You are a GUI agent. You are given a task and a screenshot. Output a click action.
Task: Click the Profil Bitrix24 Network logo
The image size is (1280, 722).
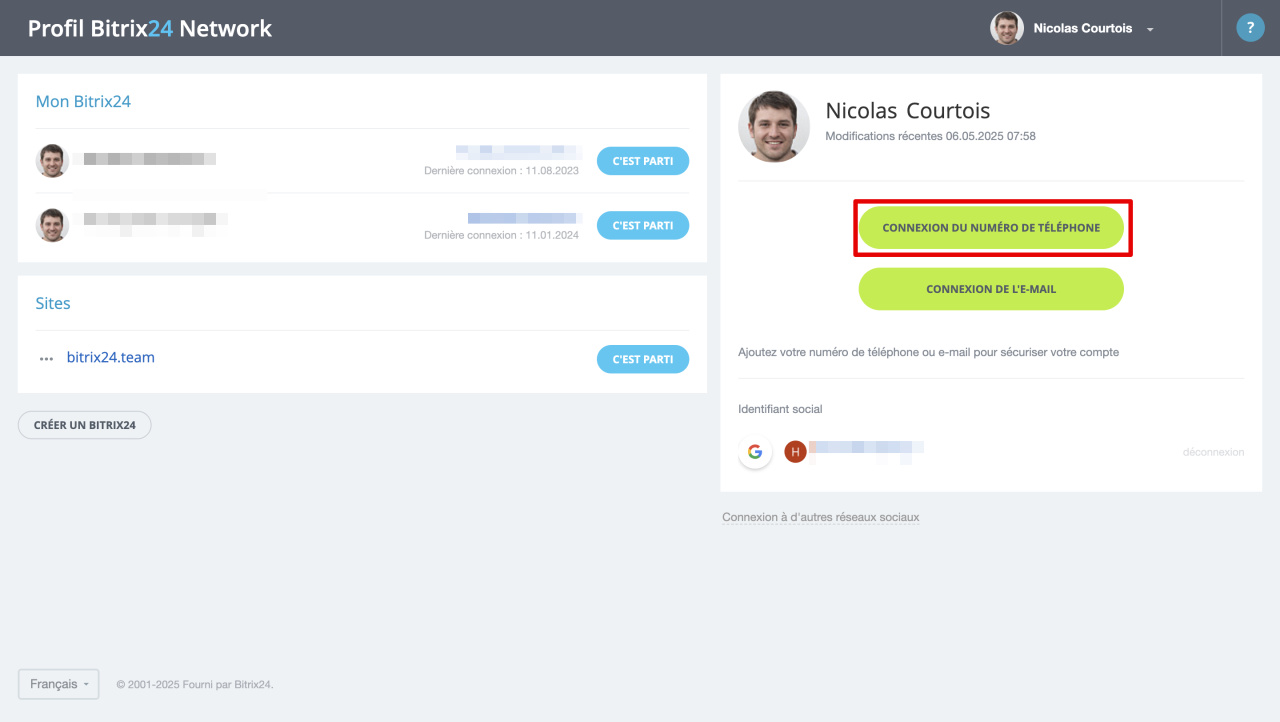(x=150, y=28)
